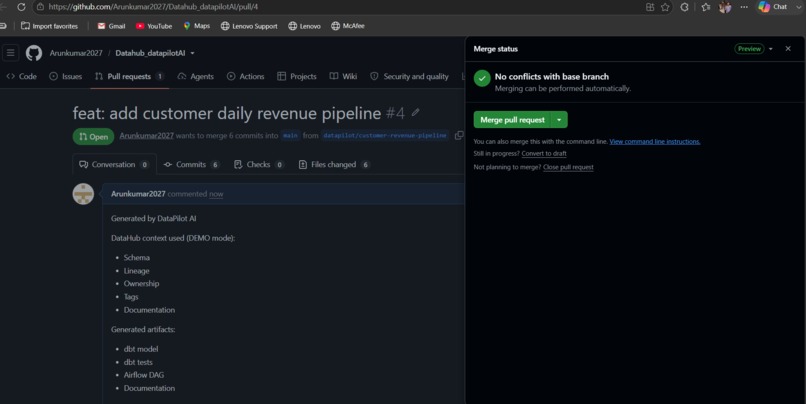Open Arunkumar2027 owner link in breadcrumb
Viewport: 806px width, 404px height.
point(76,53)
